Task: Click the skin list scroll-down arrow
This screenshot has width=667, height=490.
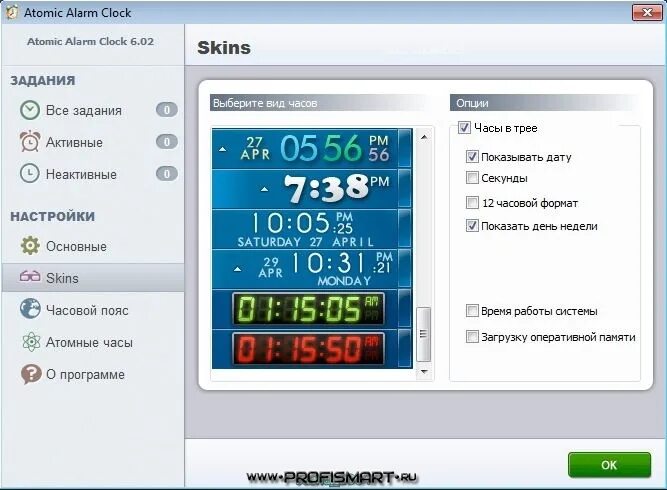Action: click(x=424, y=371)
